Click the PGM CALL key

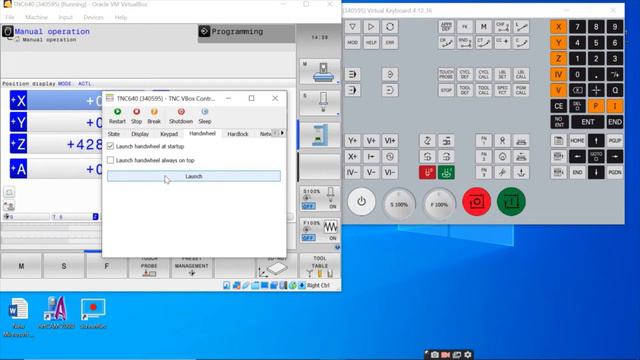click(521, 90)
